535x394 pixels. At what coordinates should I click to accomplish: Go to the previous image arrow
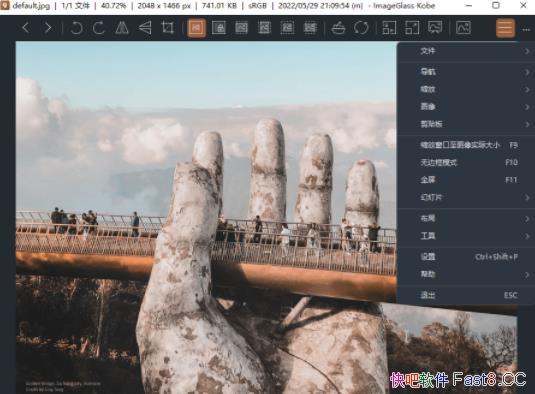(26, 28)
